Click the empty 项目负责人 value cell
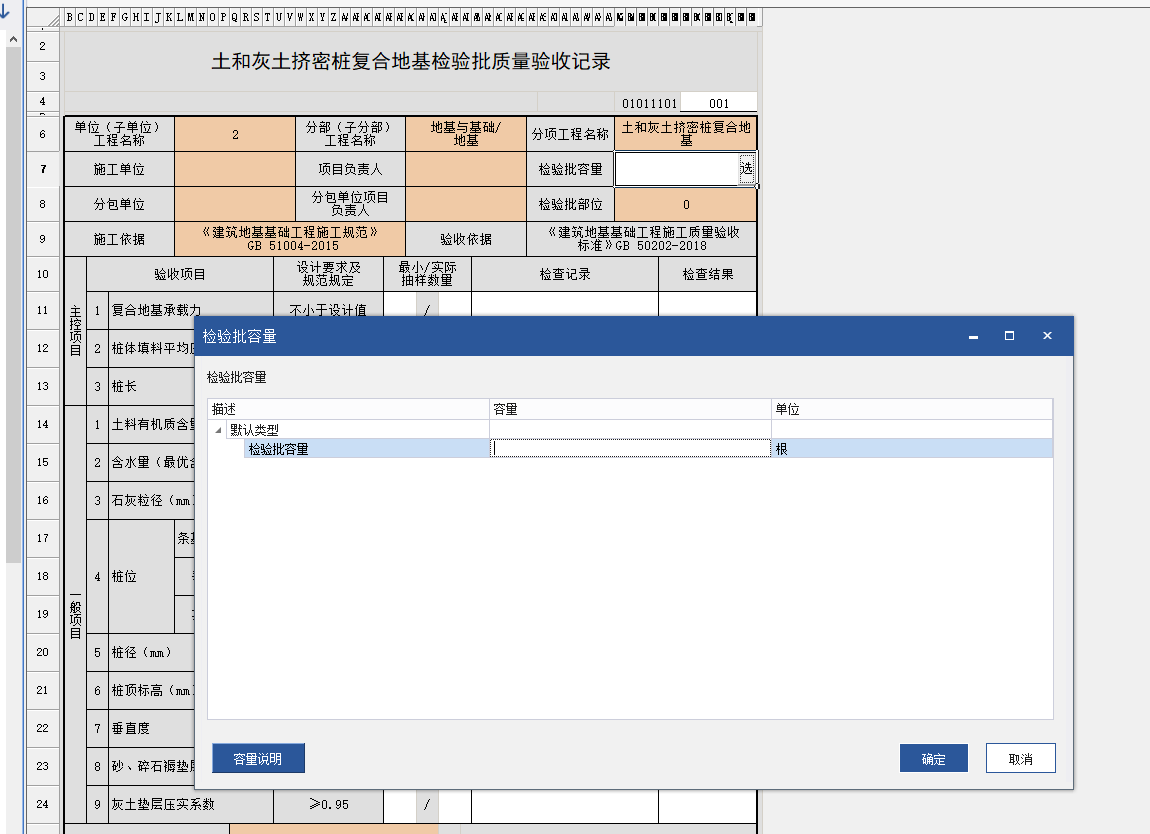This screenshot has height=834, width=1150. coord(466,169)
